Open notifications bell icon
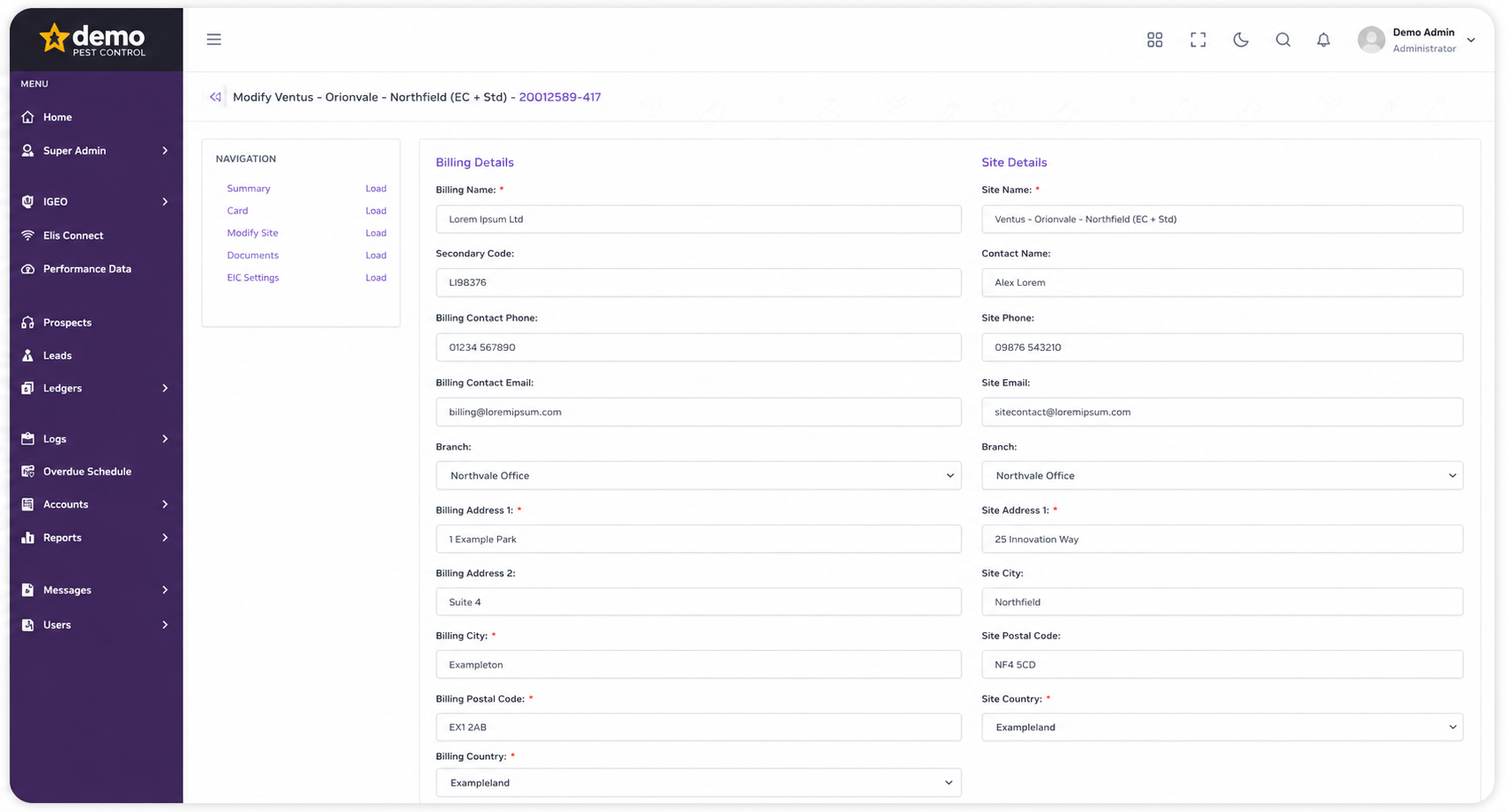Image resolution: width=1506 pixels, height=812 pixels. pyautogui.click(x=1323, y=40)
